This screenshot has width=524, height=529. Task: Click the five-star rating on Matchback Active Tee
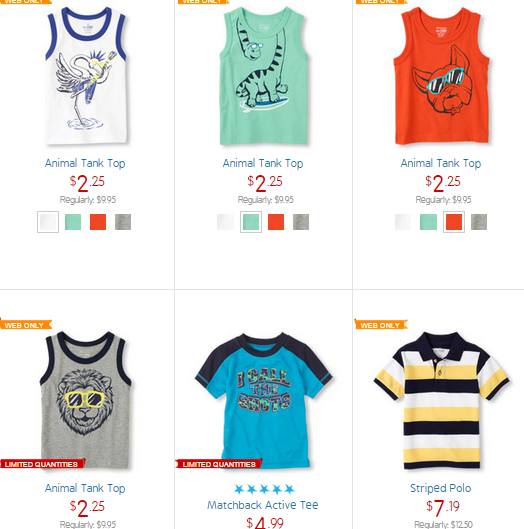(264, 489)
